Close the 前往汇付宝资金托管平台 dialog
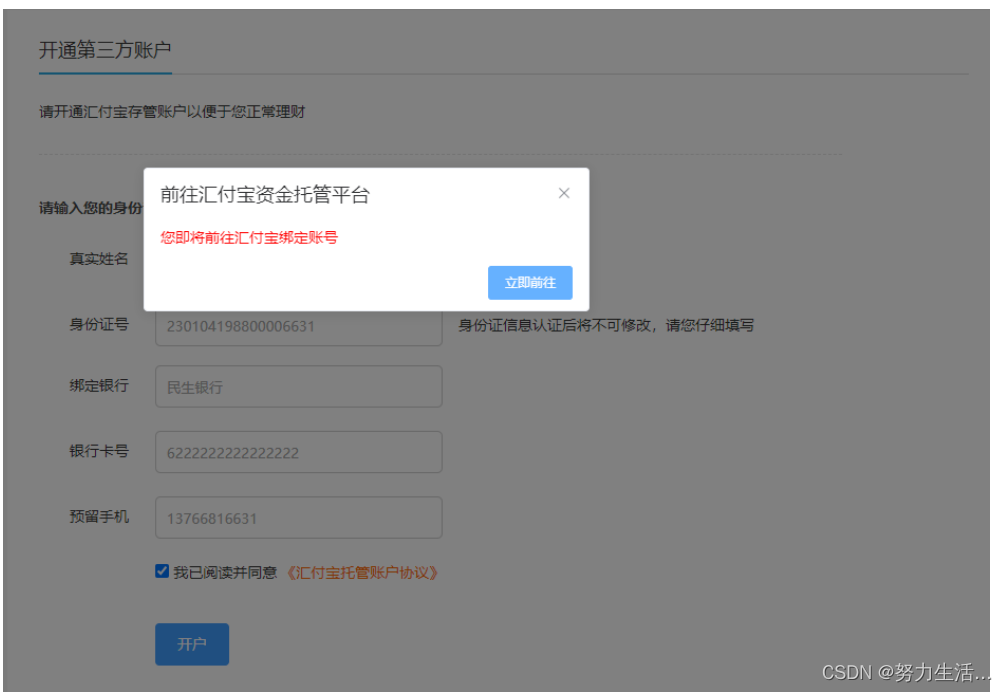This screenshot has height=692, width=1007. (x=564, y=193)
